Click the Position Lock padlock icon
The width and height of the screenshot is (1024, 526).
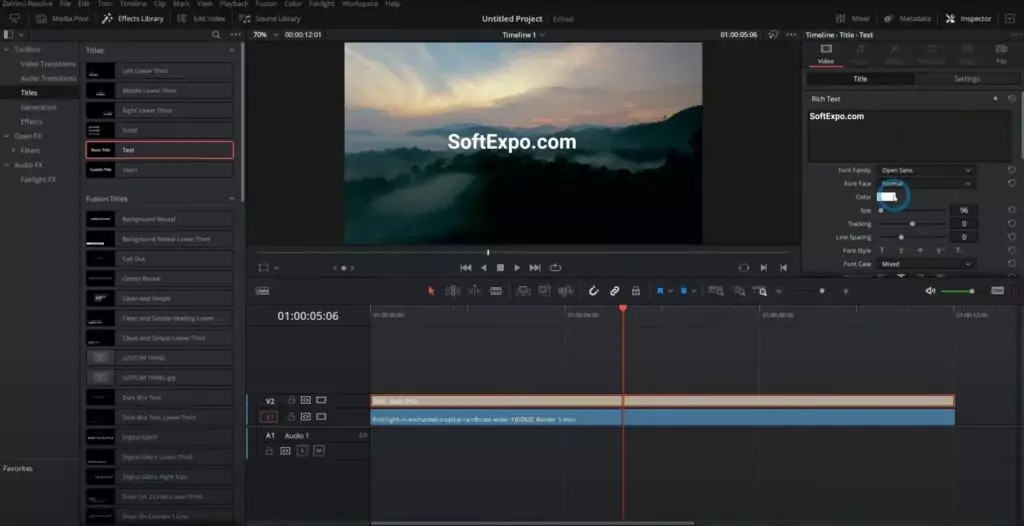(636, 291)
